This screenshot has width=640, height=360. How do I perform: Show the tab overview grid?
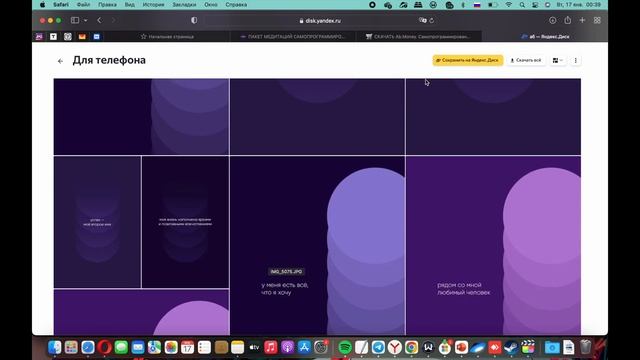597,20
